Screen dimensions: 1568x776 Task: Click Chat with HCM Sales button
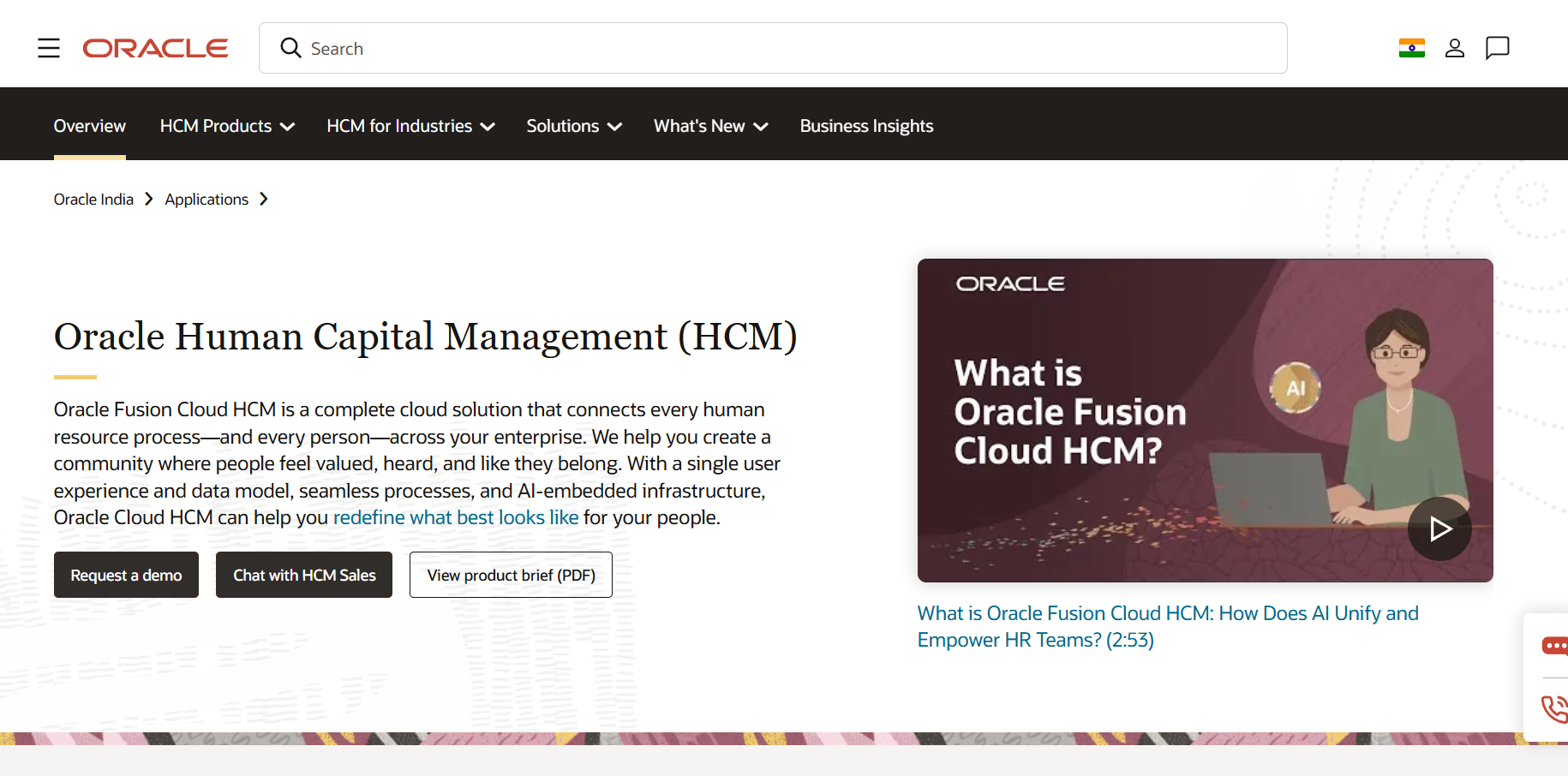coord(304,575)
